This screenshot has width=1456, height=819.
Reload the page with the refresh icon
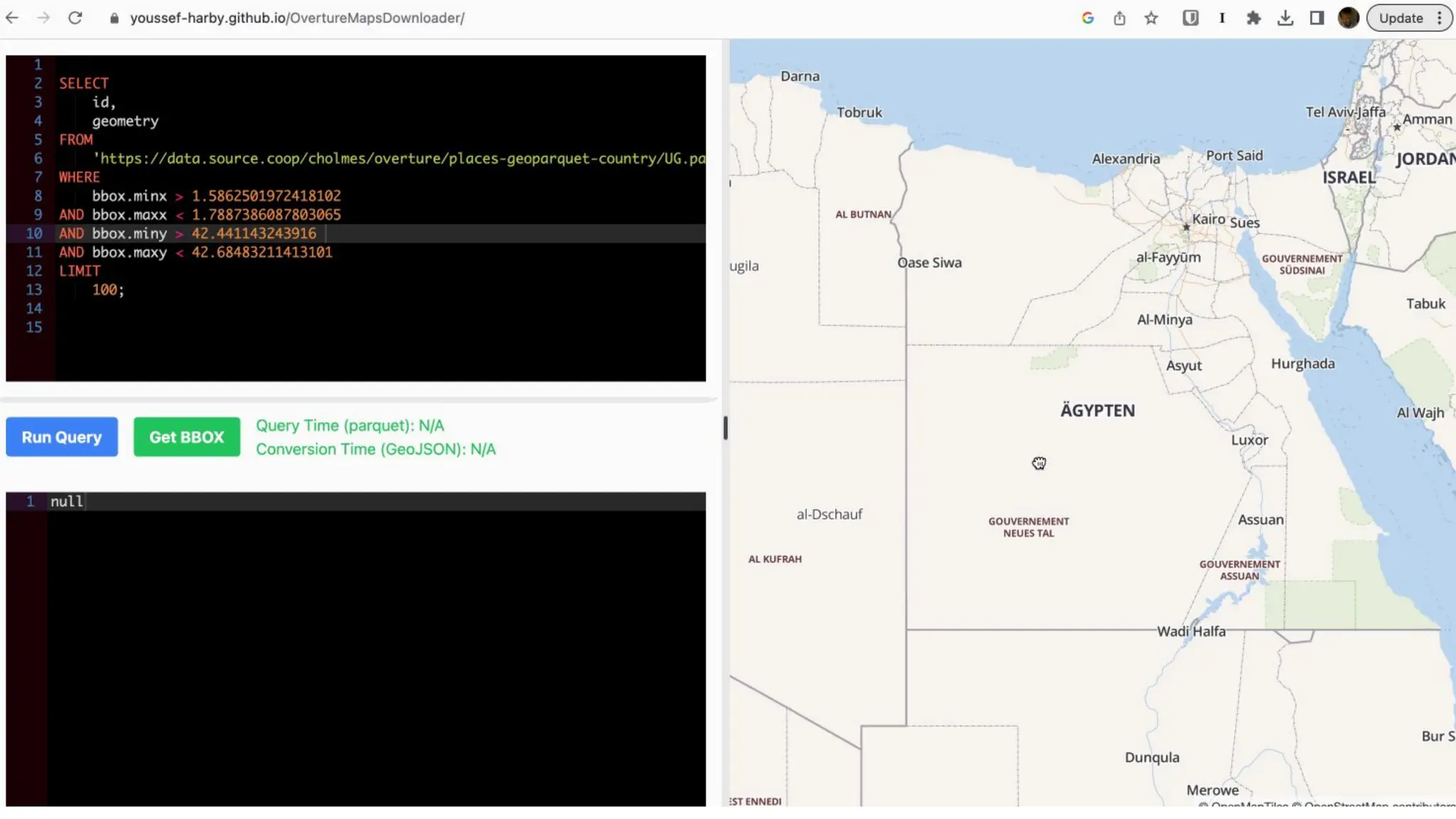point(75,18)
